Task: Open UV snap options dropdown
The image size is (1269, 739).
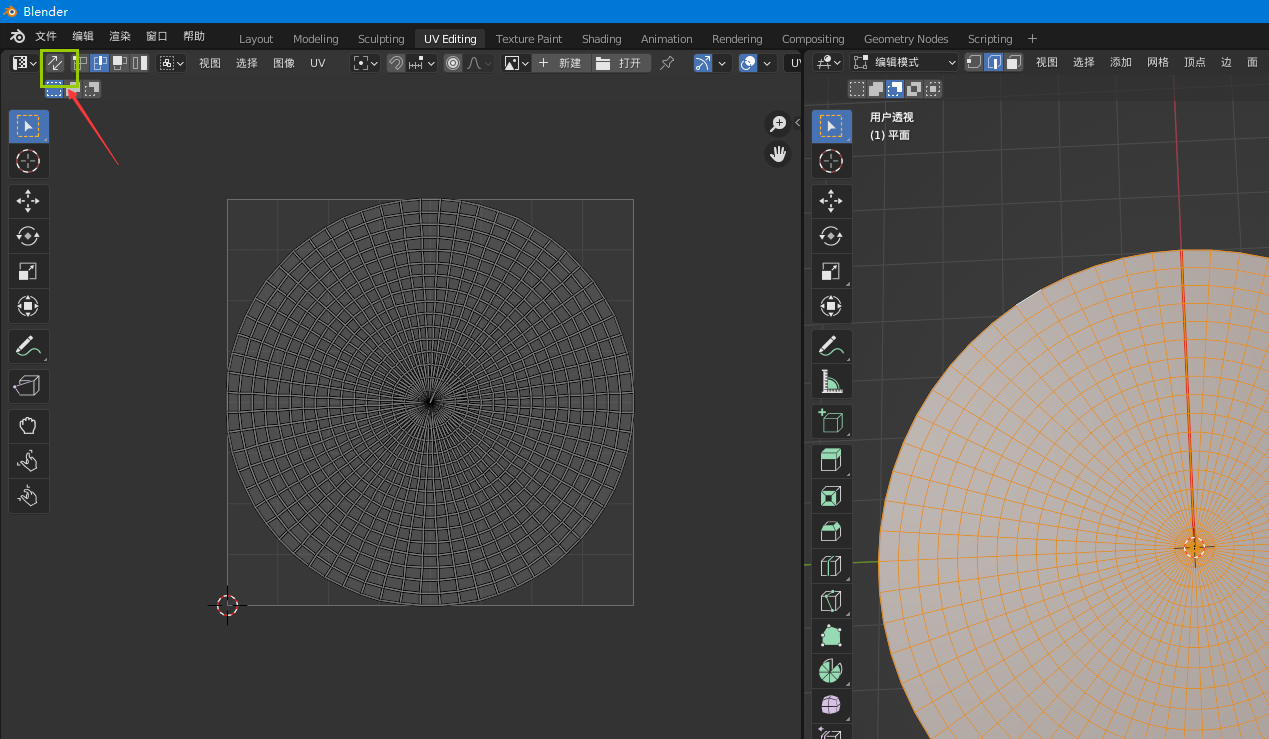Action: tap(423, 63)
